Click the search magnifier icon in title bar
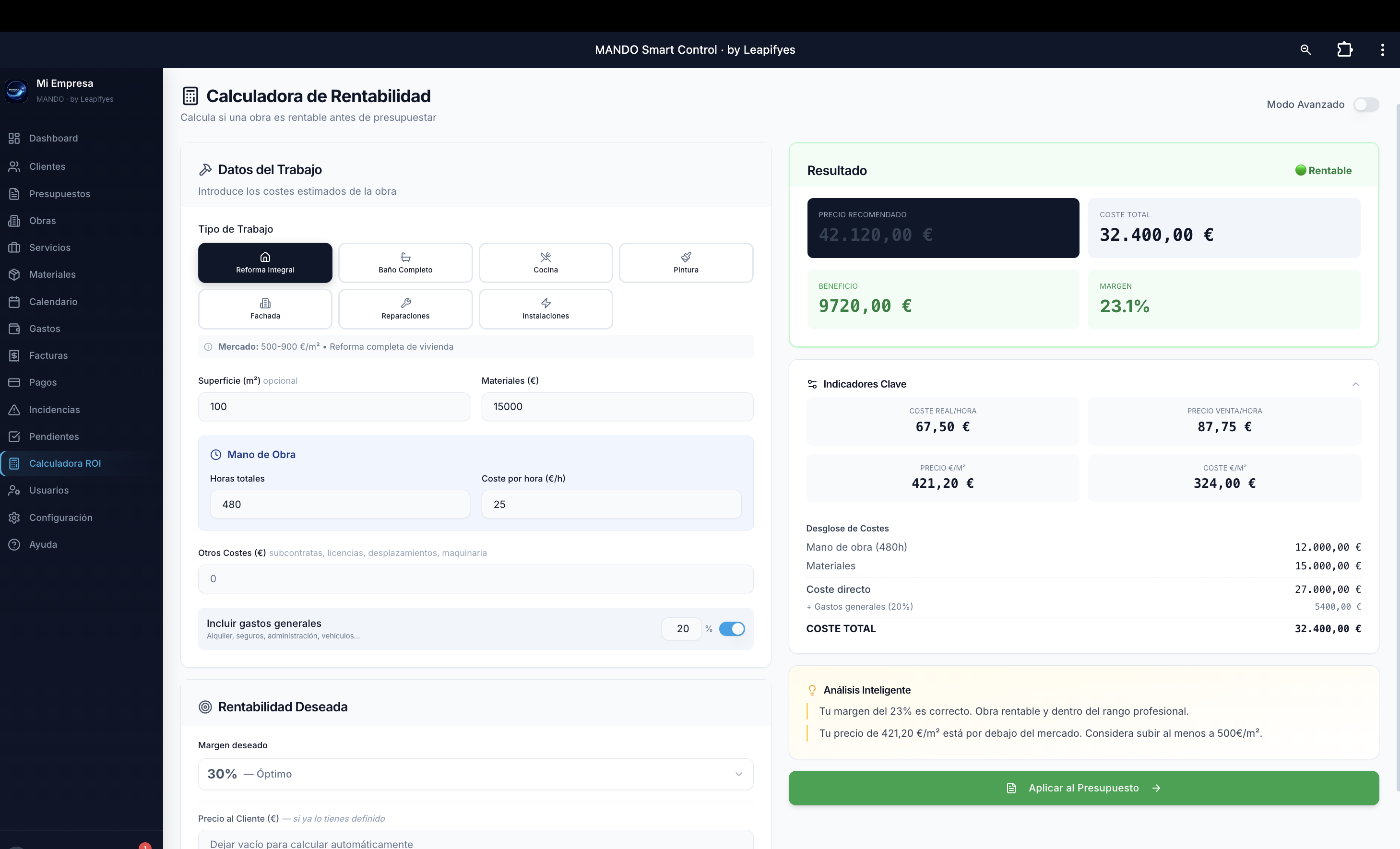Viewport: 1400px width, 849px height. tap(1305, 50)
